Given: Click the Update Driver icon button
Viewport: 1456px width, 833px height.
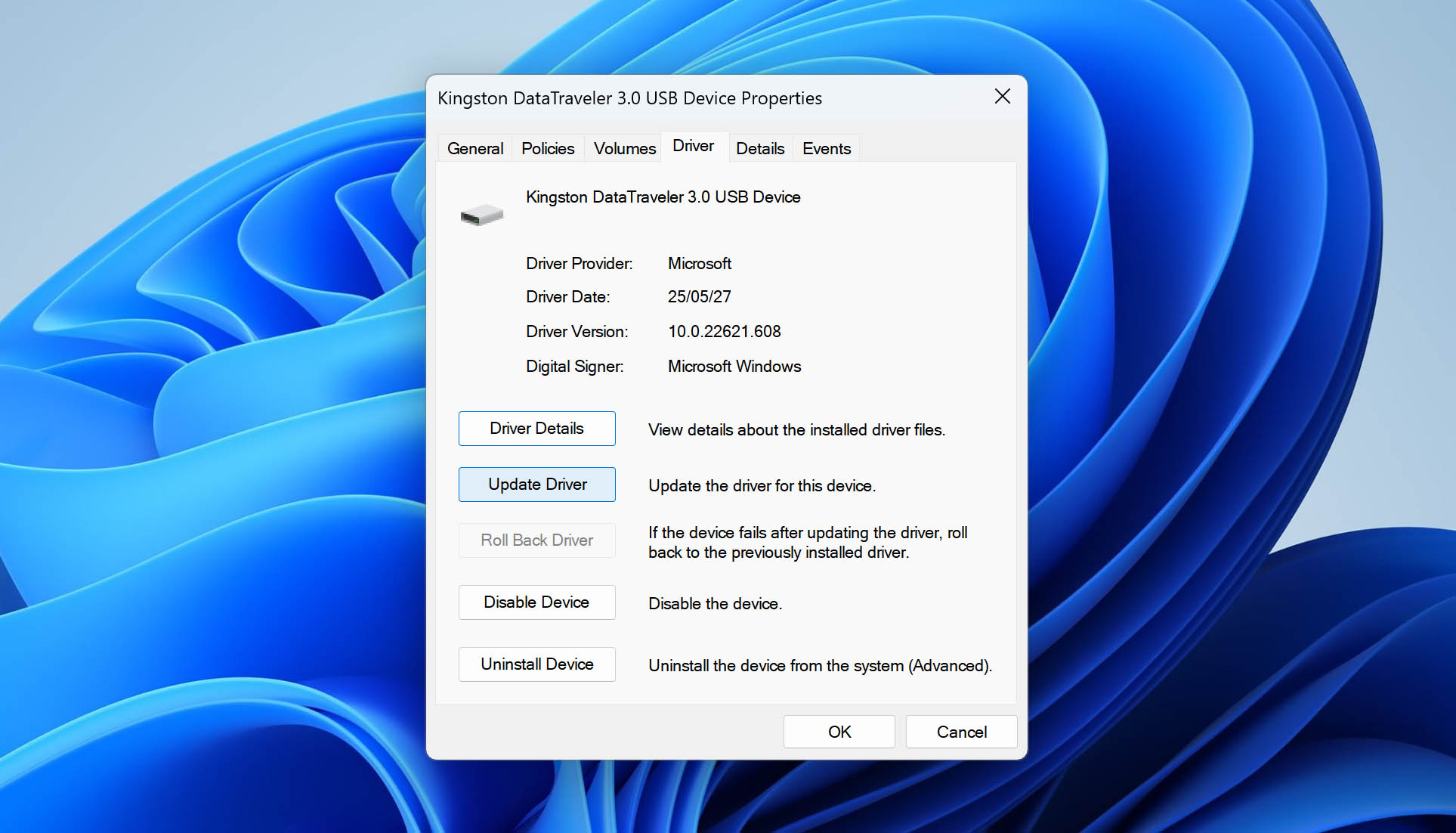Looking at the screenshot, I should click(538, 484).
